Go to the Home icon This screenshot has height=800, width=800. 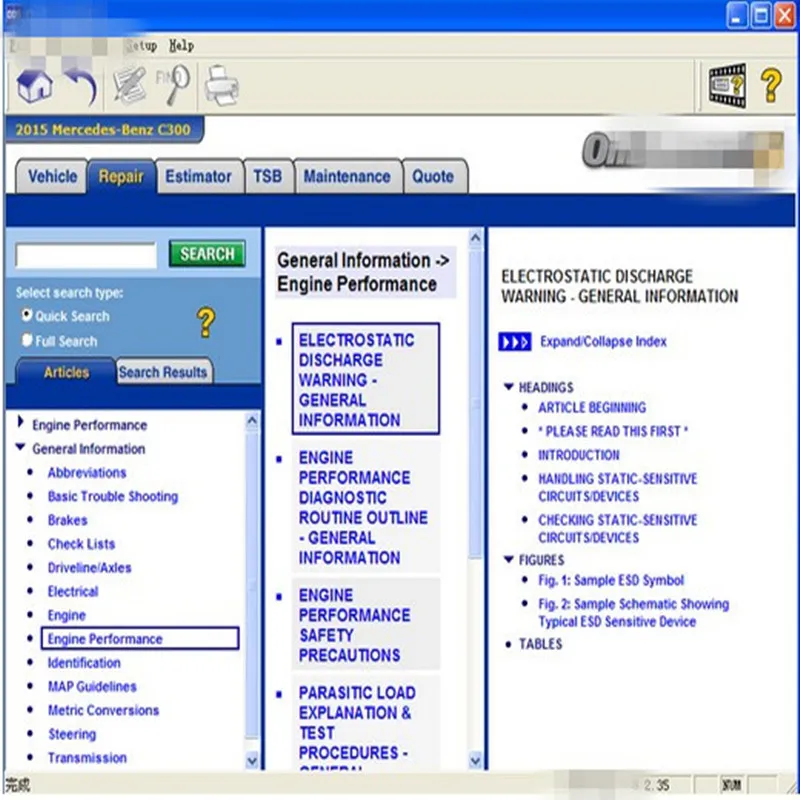pos(34,86)
